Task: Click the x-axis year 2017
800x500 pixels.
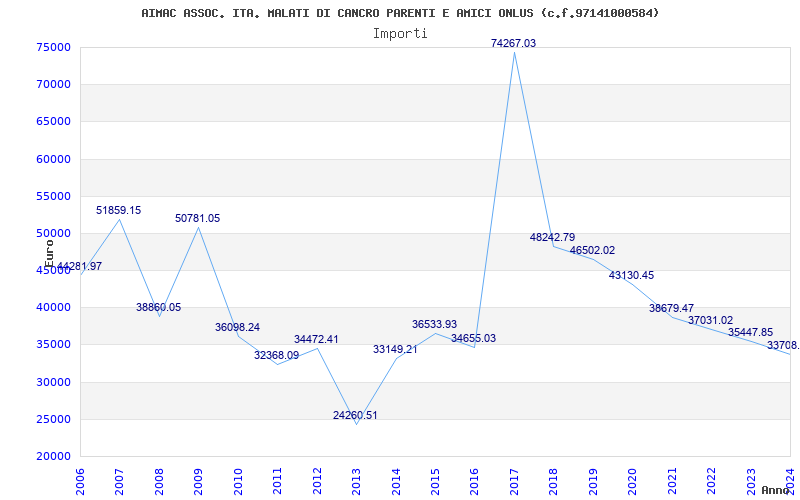Action: pos(514,481)
